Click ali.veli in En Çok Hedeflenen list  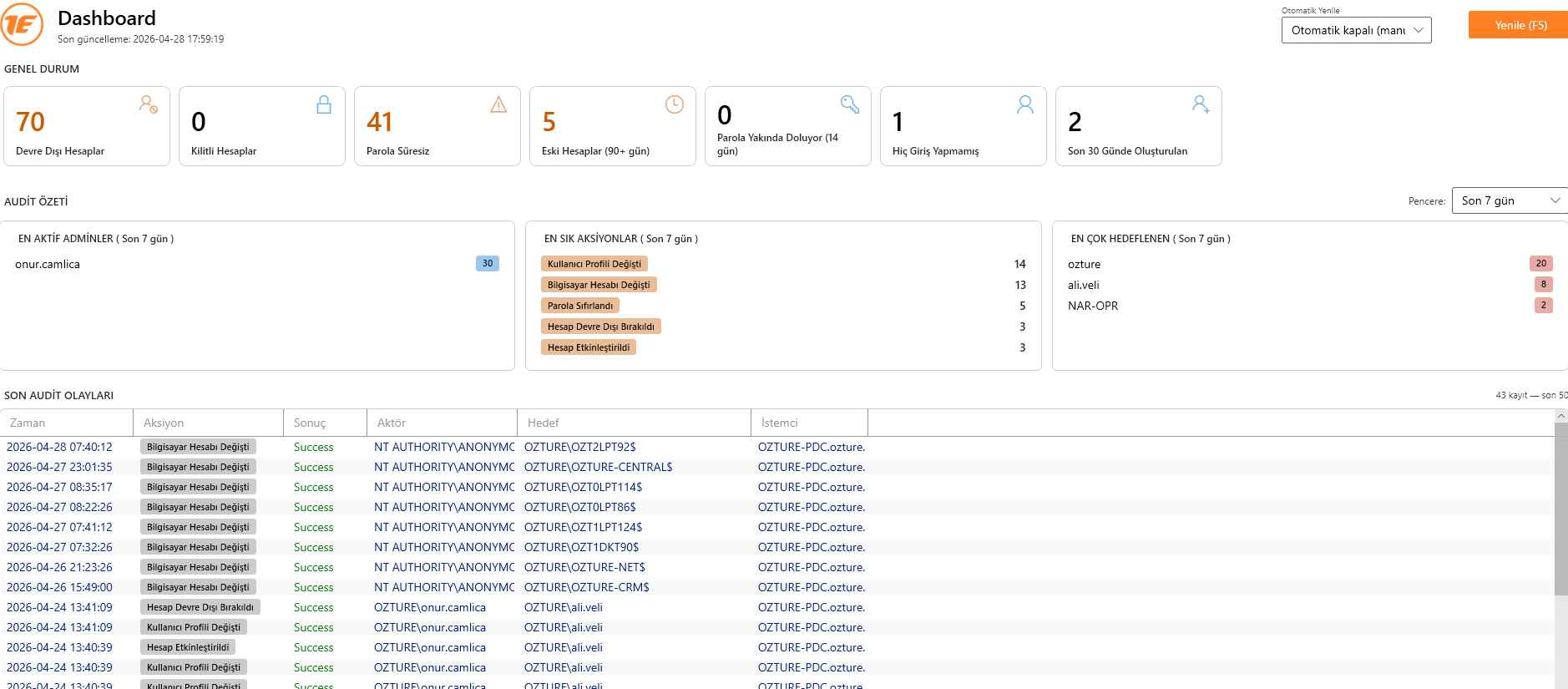1084,285
